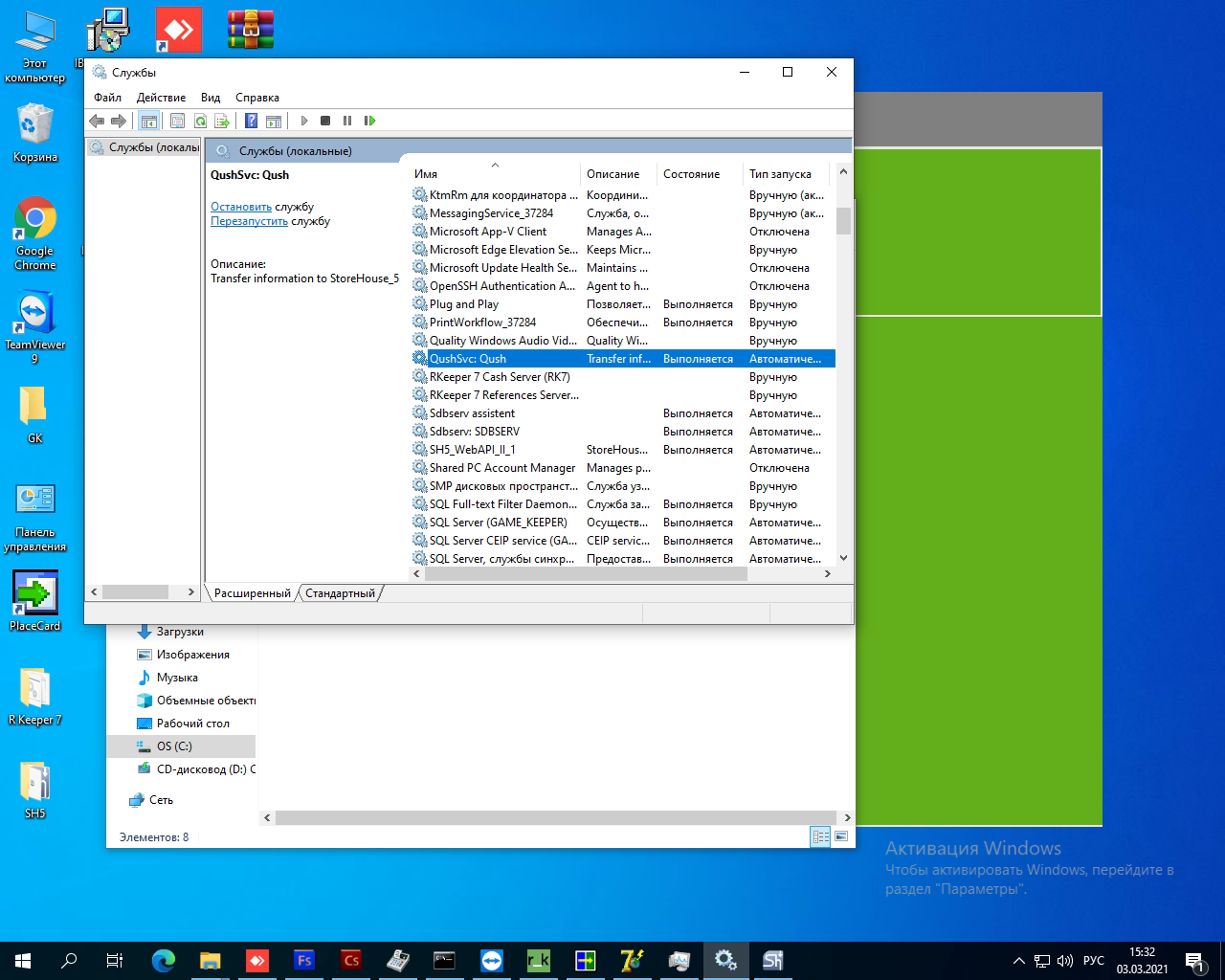This screenshot has width=1225, height=980.
Task: Select the Plug and Play service
Action: [622, 304]
